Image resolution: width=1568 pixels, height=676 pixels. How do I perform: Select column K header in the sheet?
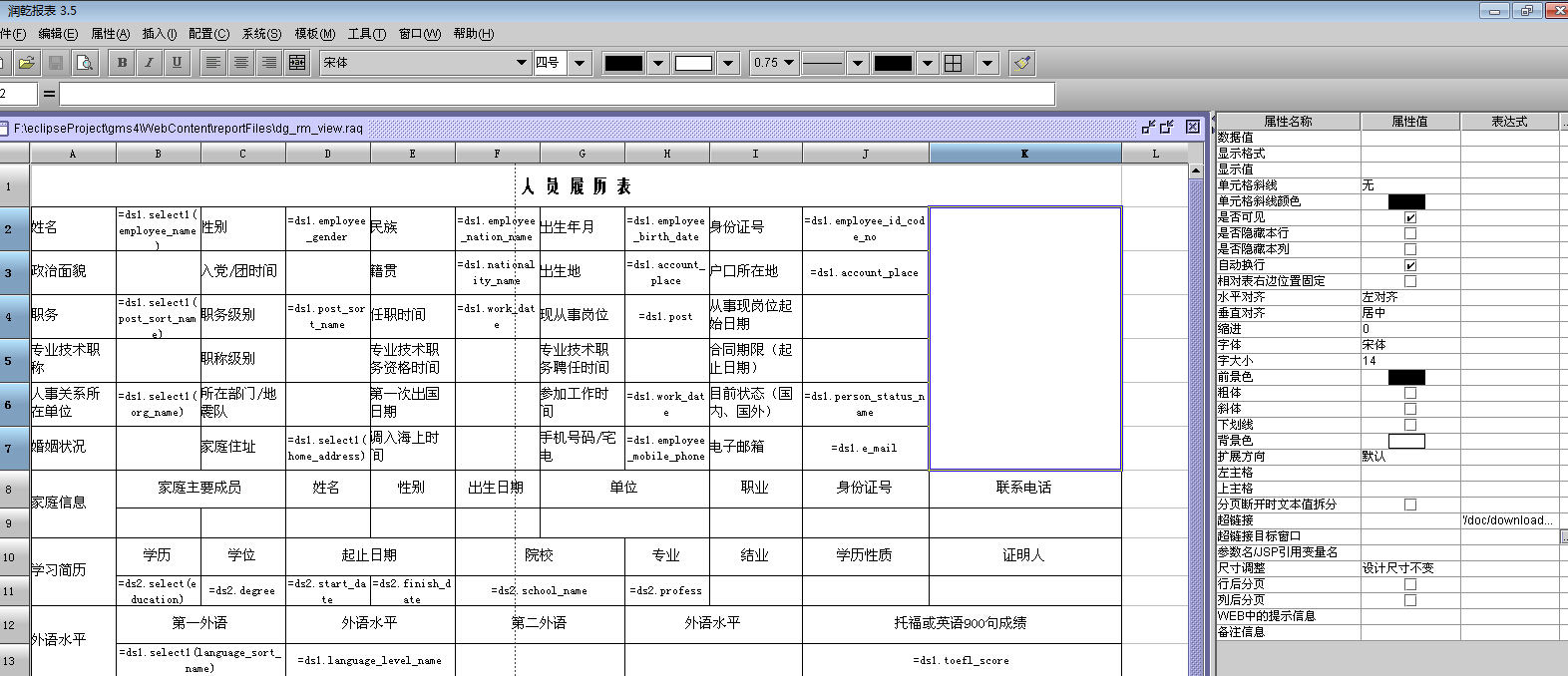[1024, 154]
